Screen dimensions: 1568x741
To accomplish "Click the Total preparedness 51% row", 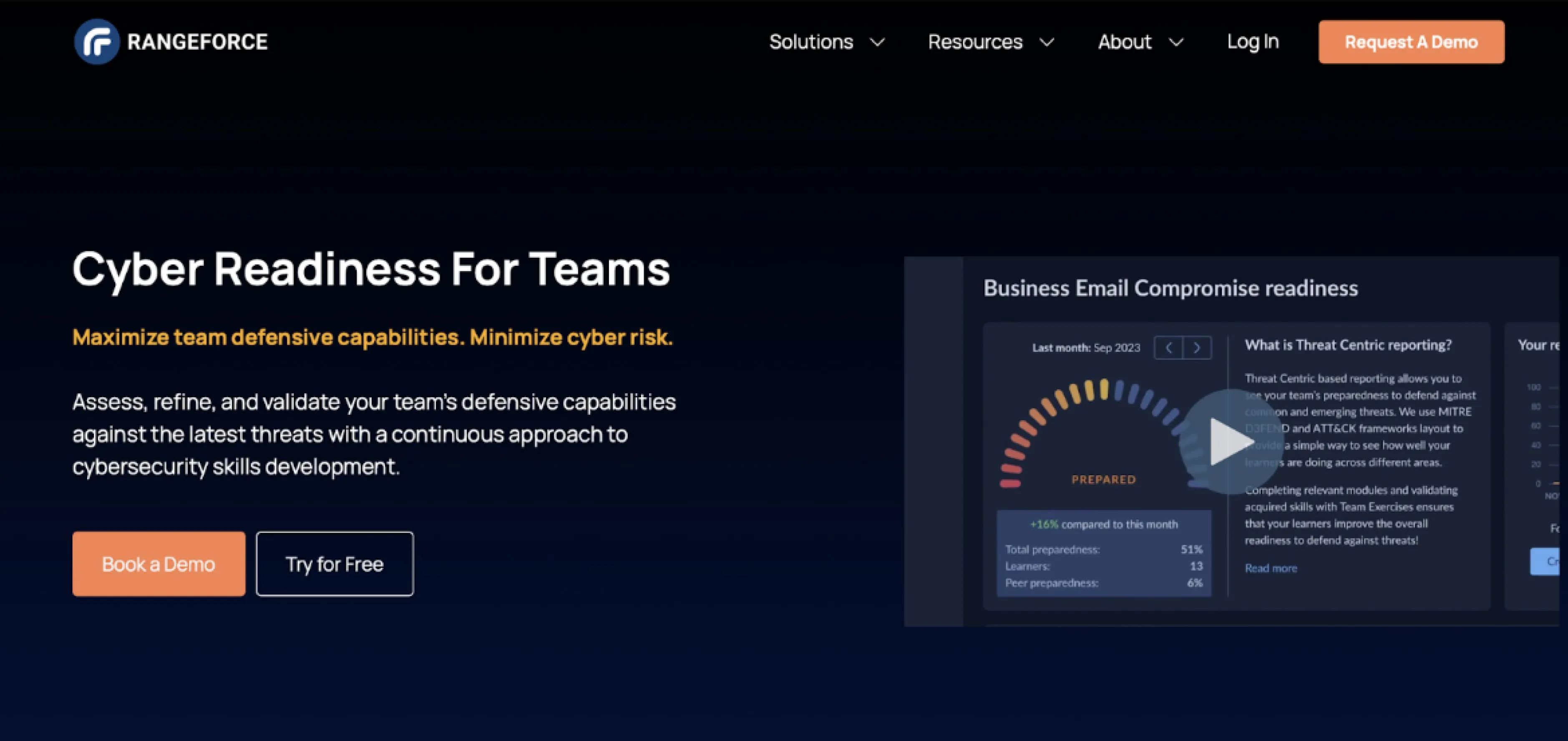I will pos(1104,549).
